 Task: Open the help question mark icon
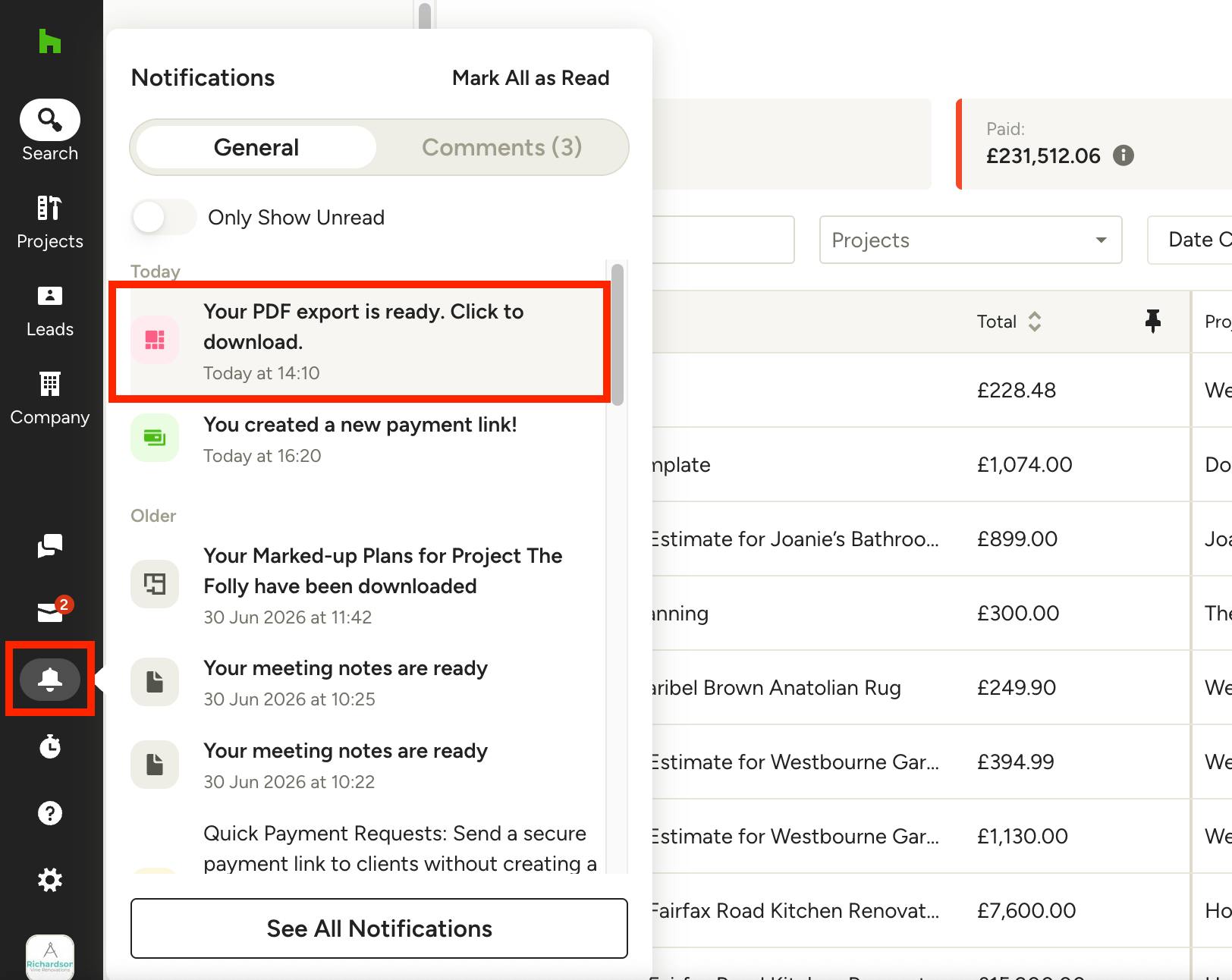tap(50, 813)
